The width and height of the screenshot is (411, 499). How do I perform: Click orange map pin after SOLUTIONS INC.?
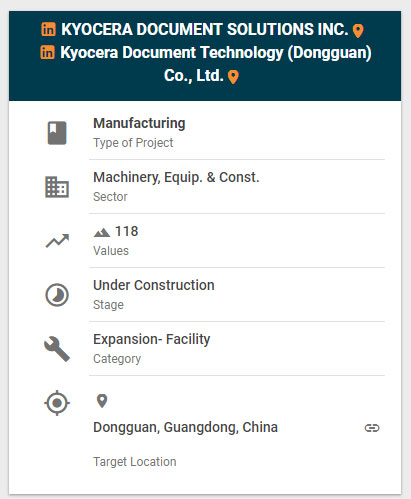click(358, 31)
